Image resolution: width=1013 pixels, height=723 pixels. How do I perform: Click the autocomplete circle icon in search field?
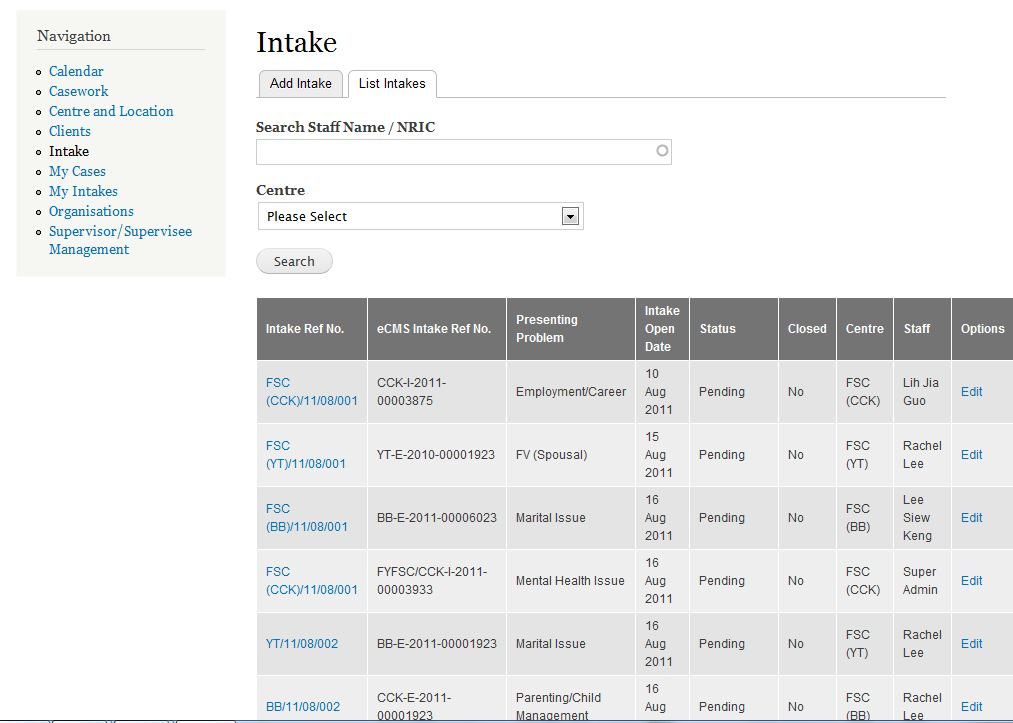click(662, 151)
